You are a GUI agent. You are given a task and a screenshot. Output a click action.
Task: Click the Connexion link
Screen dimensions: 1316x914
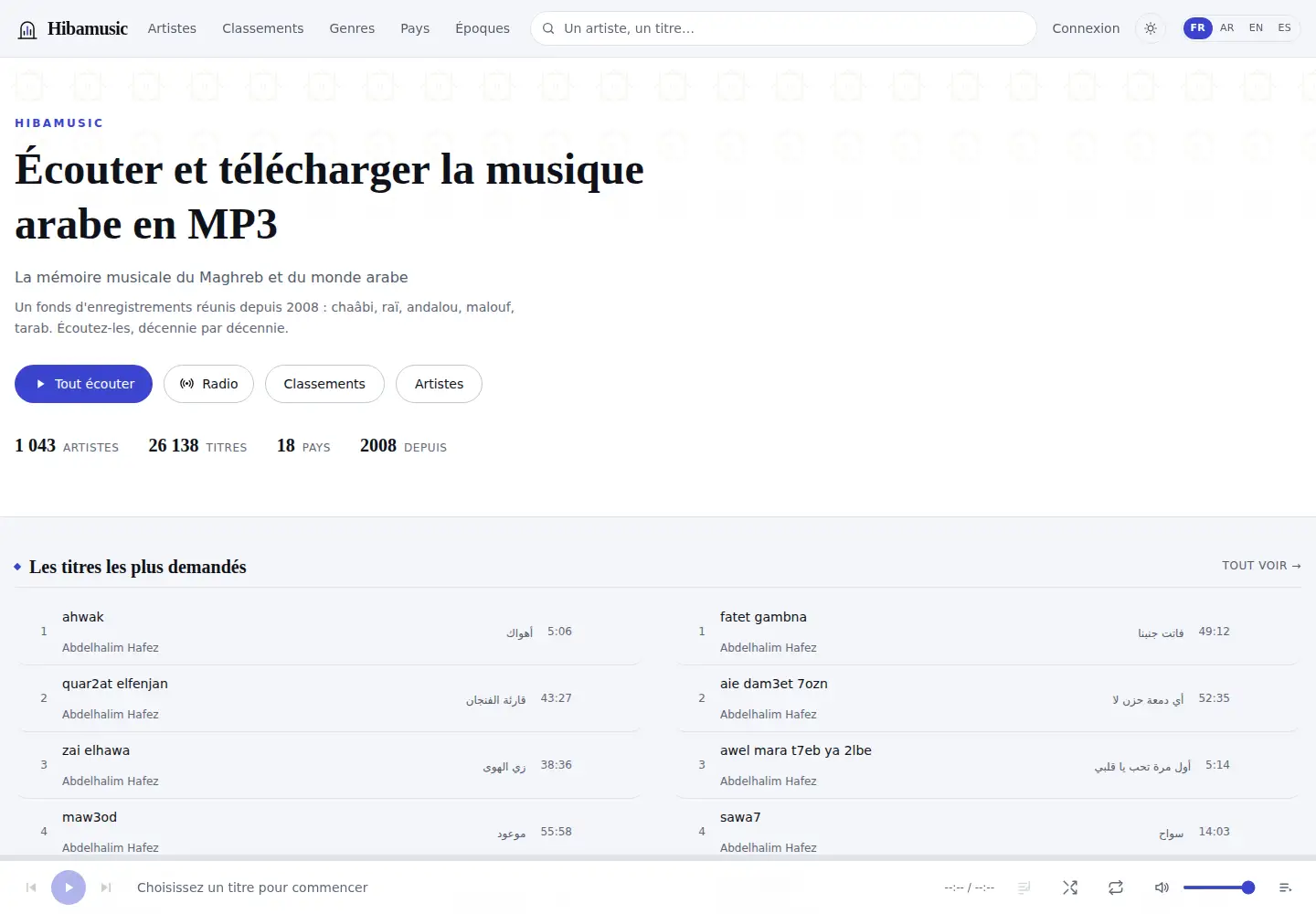click(1086, 28)
